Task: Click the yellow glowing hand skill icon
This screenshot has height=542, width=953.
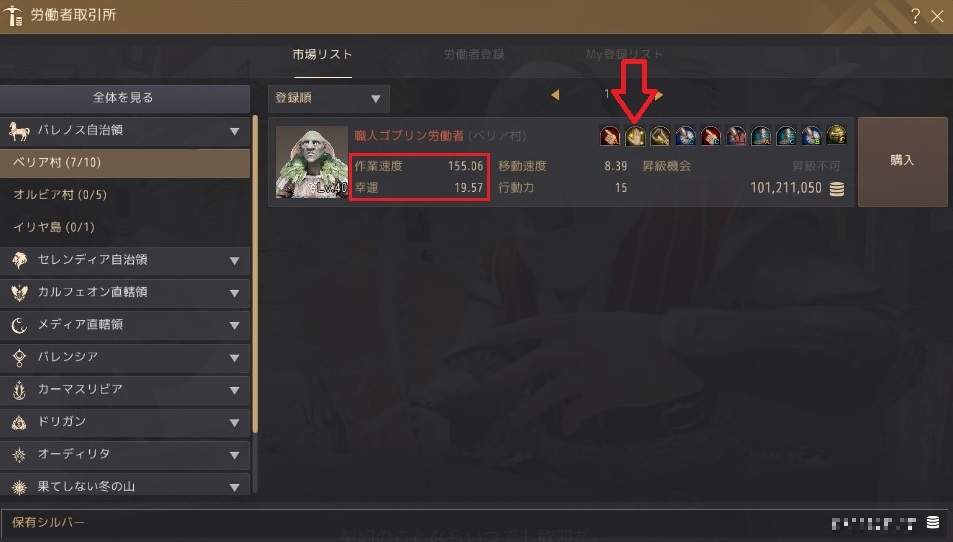Action: coord(635,136)
